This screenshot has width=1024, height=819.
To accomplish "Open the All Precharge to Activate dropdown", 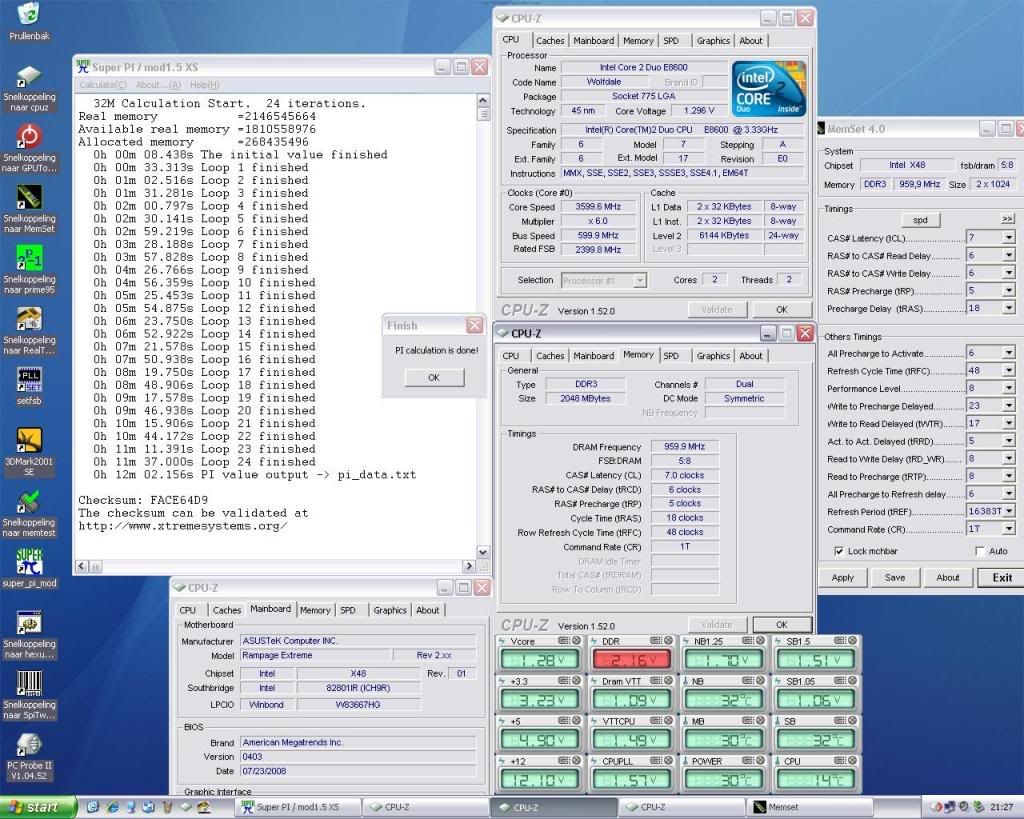I will coord(1009,353).
